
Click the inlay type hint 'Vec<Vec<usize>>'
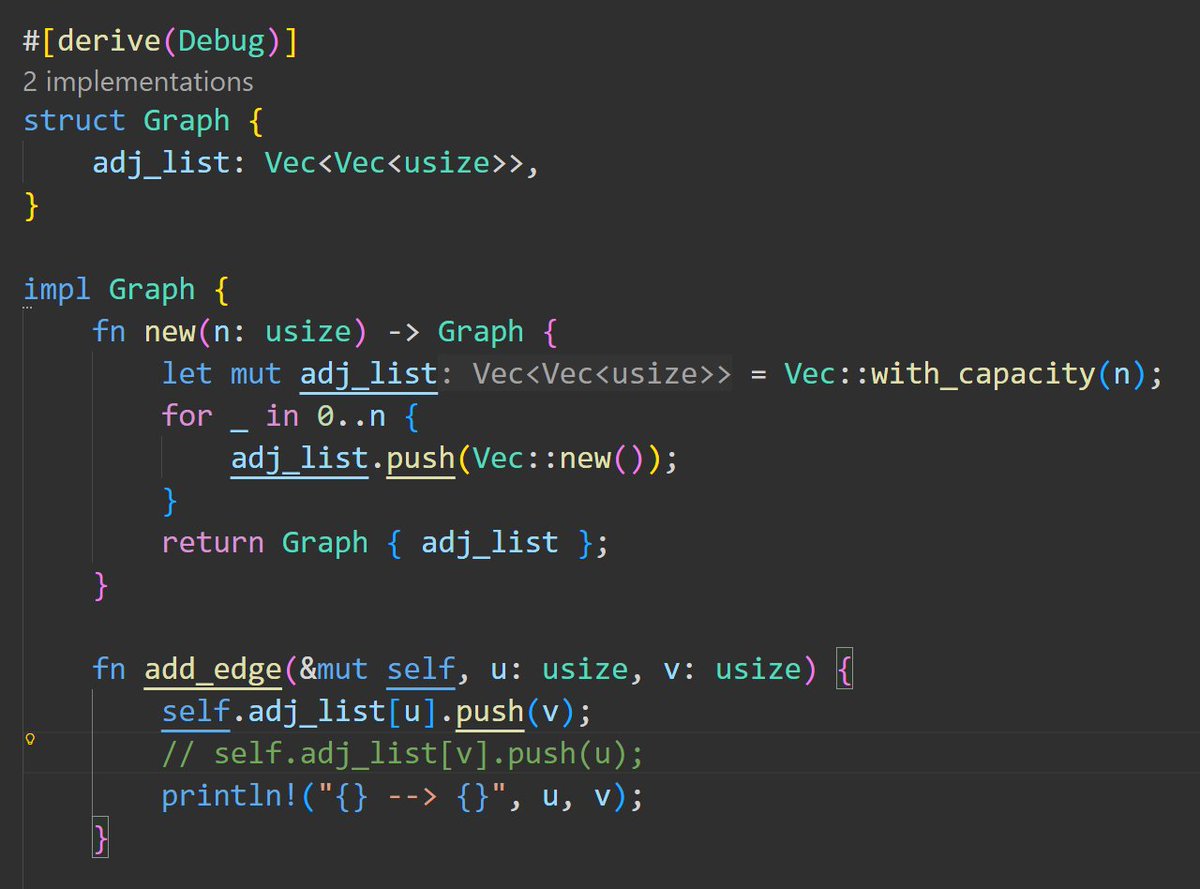(601, 374)
